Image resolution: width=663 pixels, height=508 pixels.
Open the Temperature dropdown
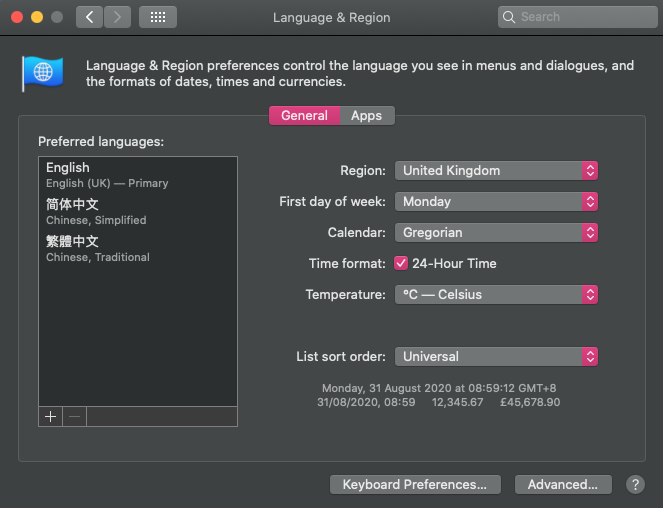click(x=496, y=294)
